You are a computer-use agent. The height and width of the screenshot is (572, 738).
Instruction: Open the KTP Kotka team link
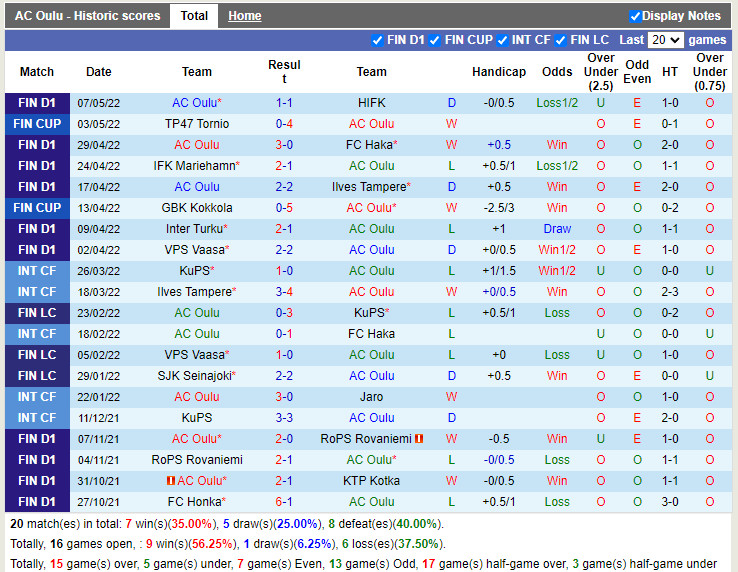tap(371, 481)
